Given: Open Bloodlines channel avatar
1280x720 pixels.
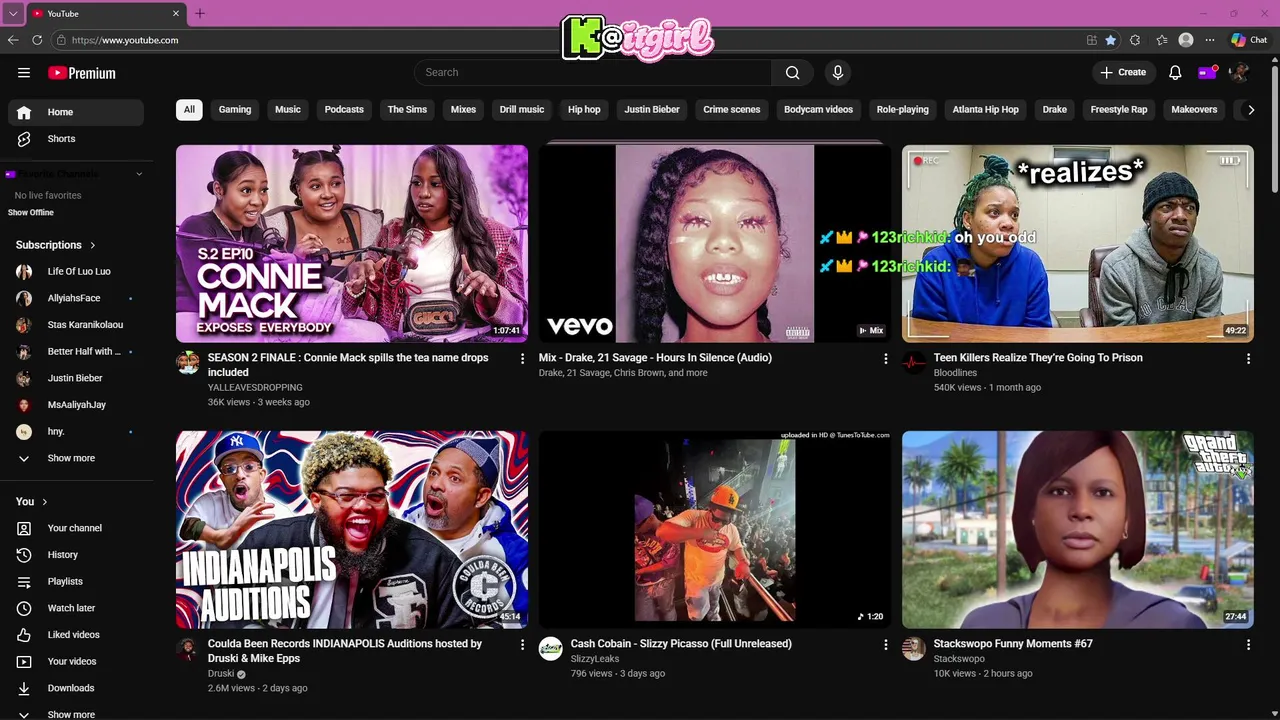Looking at the screenshot, I should point(914,362).
